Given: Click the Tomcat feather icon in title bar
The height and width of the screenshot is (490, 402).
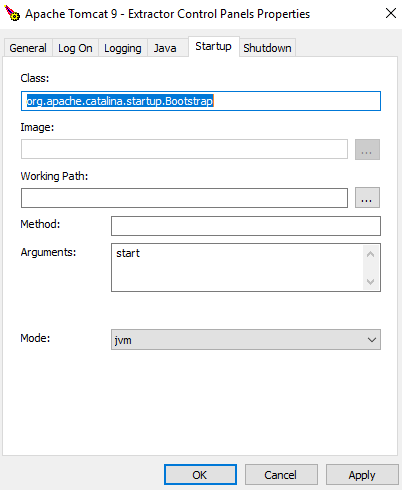Looking at the screenshot, I should pos(12,13).
